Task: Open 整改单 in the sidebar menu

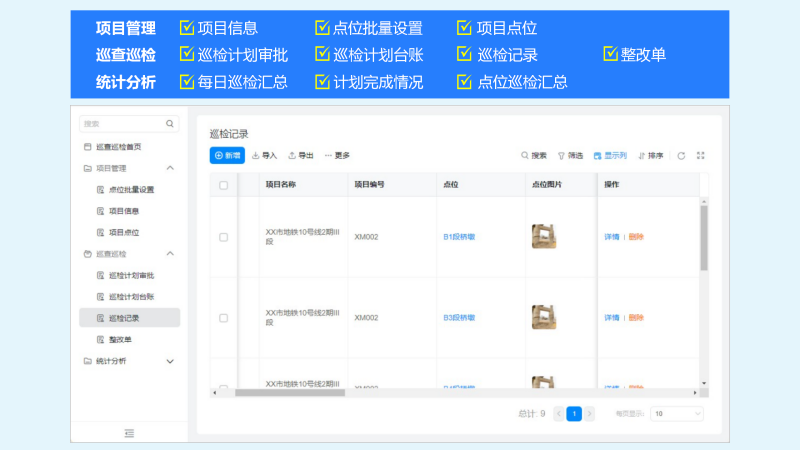Action: coord(120,339)
